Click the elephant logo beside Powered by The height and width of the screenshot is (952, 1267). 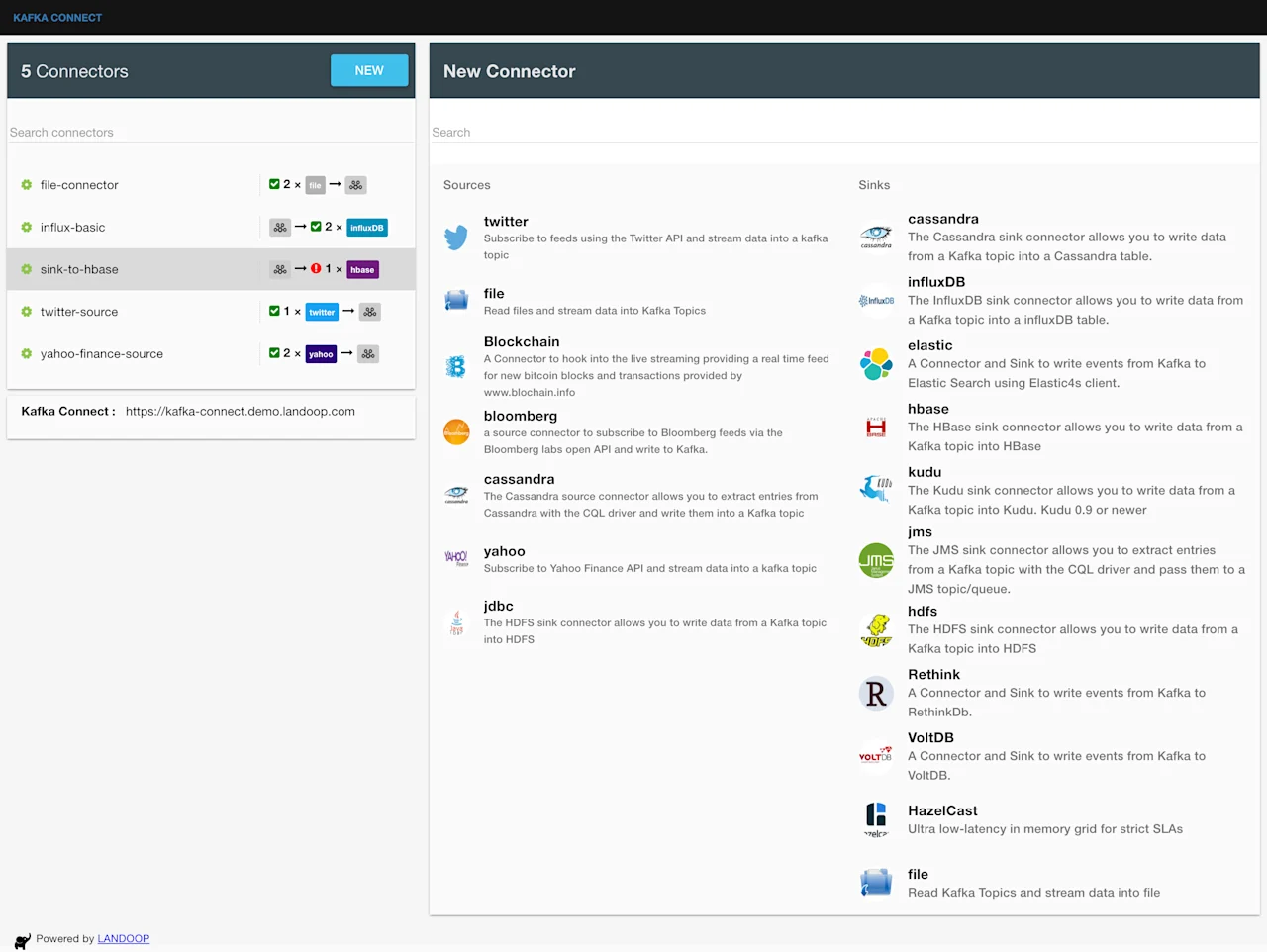tap(22, 941)
